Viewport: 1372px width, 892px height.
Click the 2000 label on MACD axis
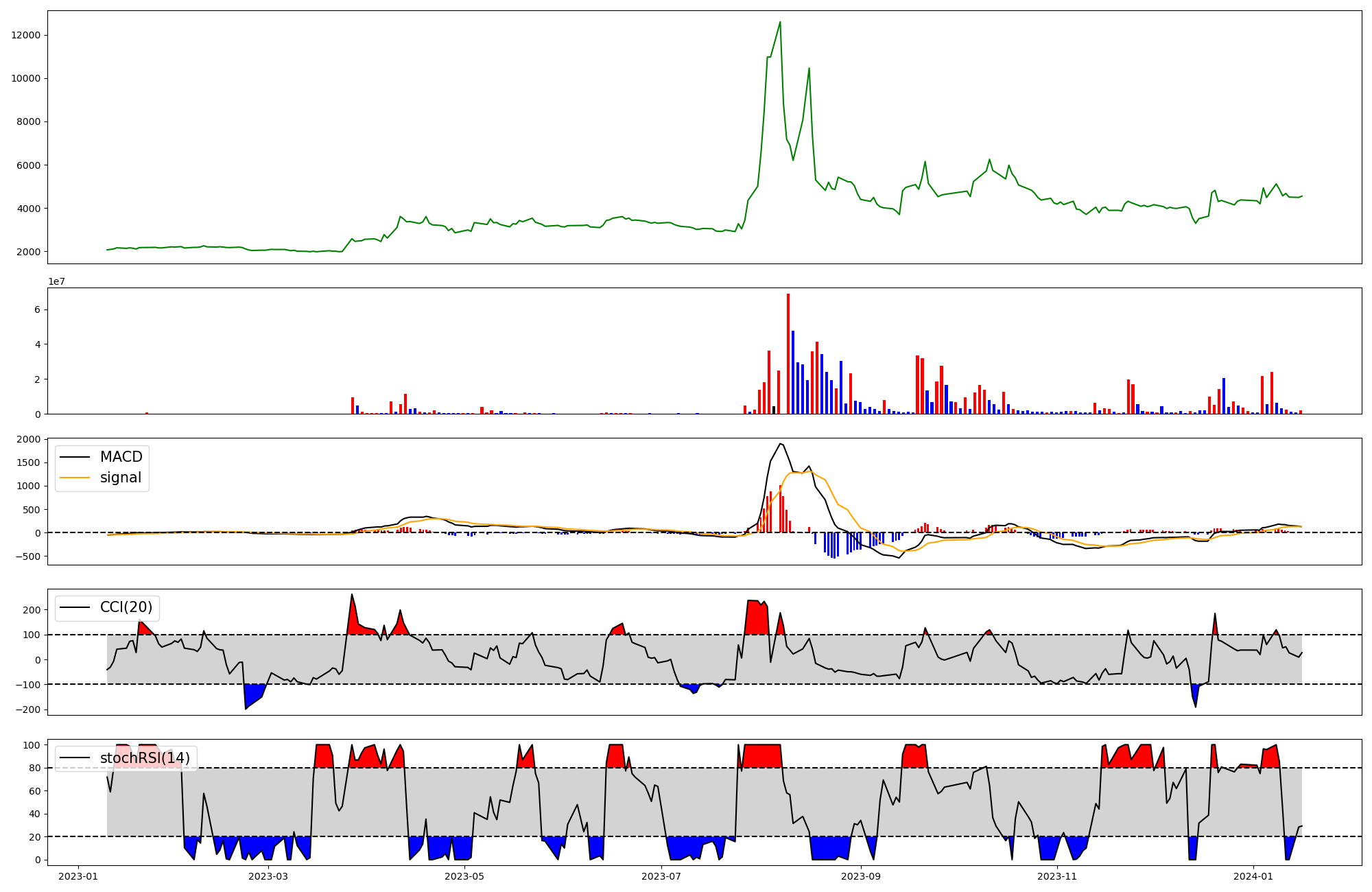point(29,439)
